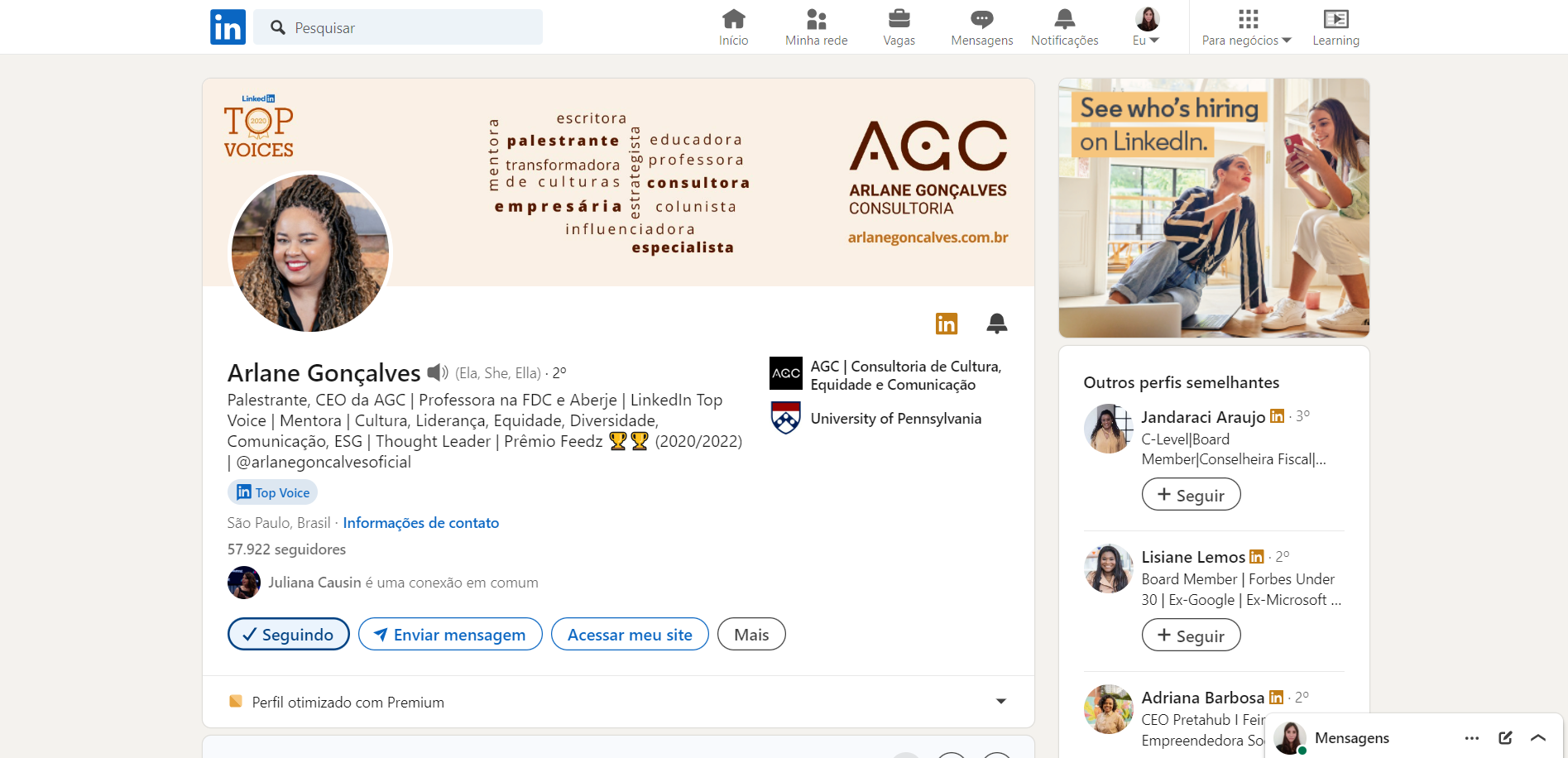The height and width of the screenshot is (758, 1568).
Task: Click Acessar meu site button
Action: 630,634
